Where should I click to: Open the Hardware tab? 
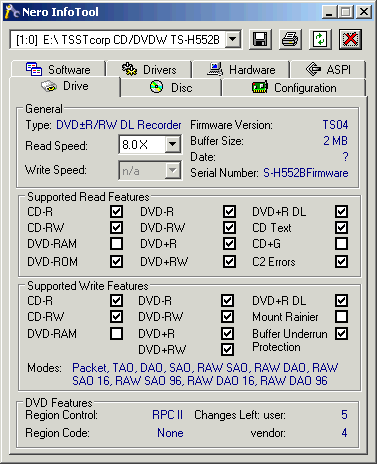pos(241,69)
